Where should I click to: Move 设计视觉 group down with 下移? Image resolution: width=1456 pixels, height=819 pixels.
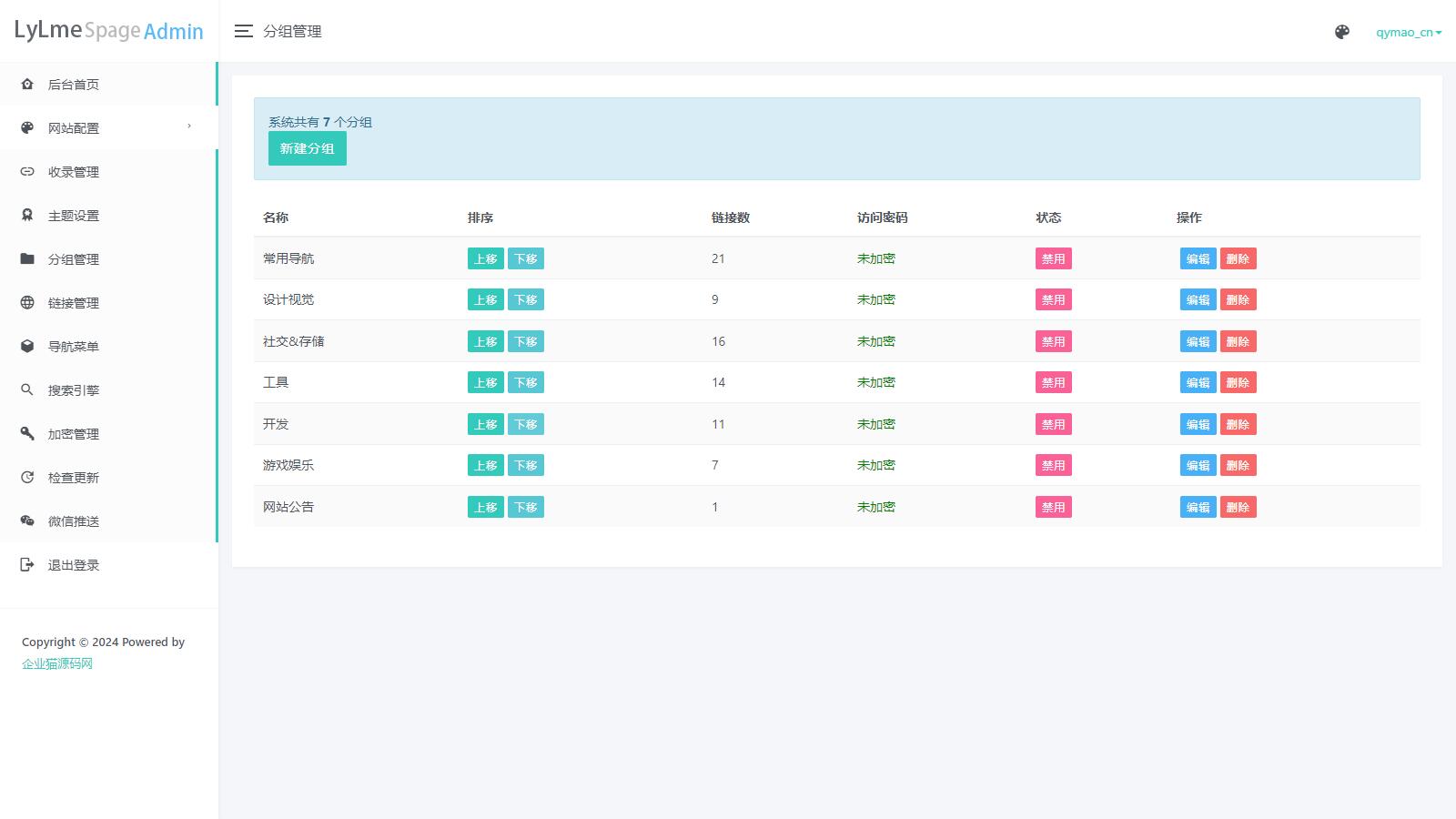point(525,300)
